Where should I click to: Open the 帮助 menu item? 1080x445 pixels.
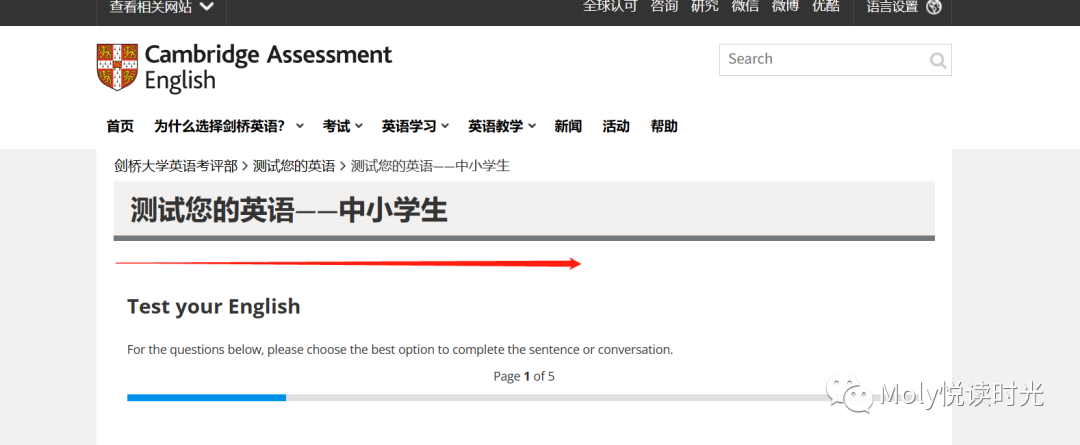(664, 126)
